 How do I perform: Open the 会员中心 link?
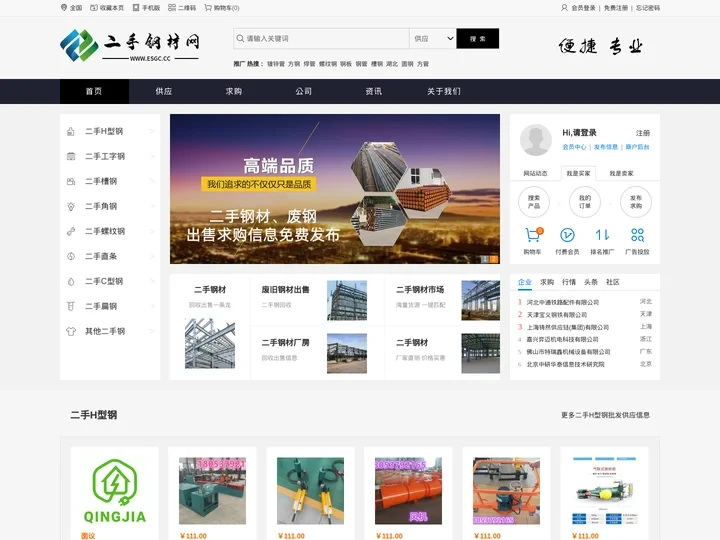(x=574, y=147)
